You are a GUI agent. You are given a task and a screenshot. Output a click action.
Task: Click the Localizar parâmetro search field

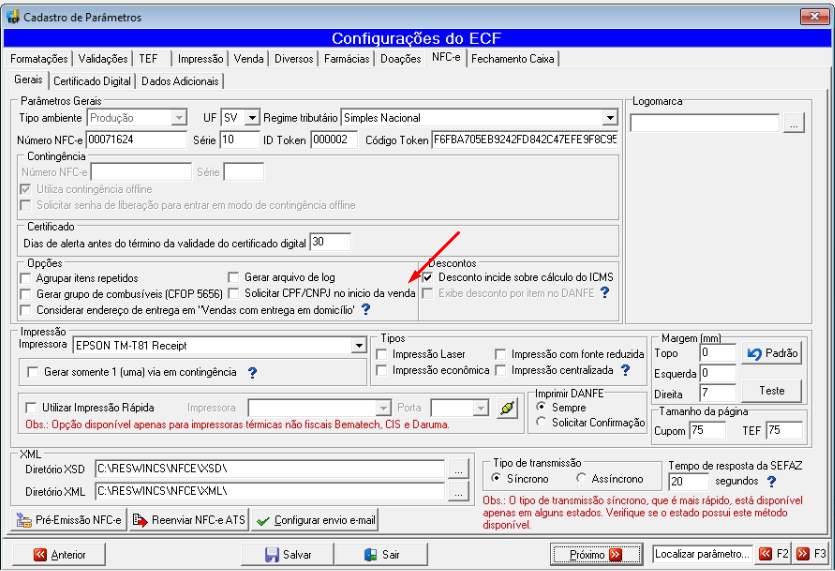[x=702, y=554]
